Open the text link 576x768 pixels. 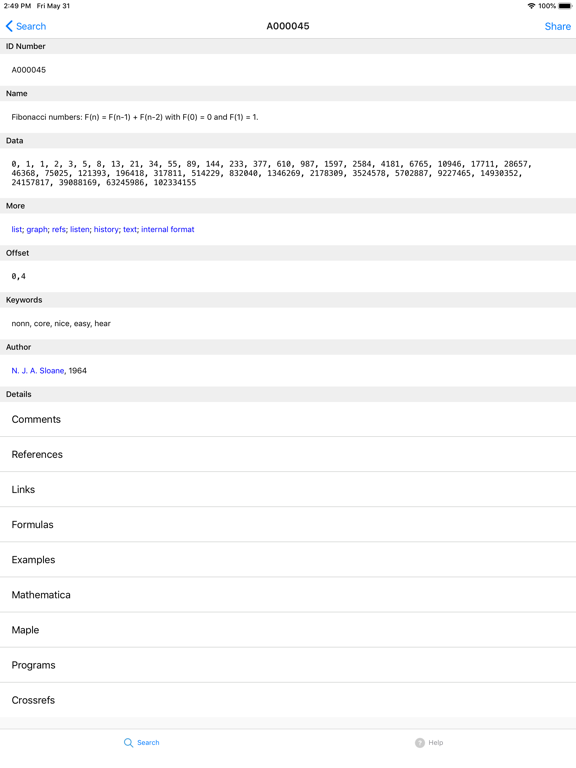click(130, 229)
